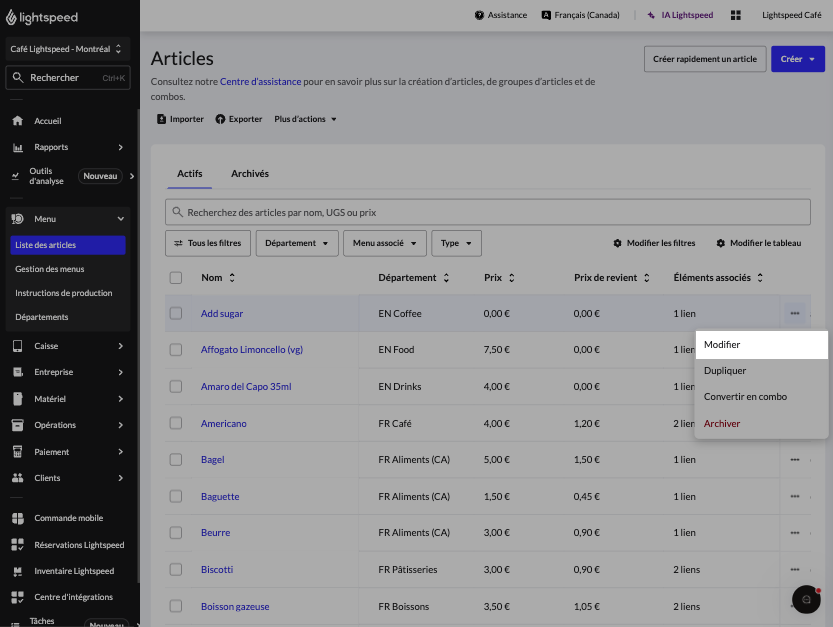
Task: Click the Modifier le tableau gear icon
Action: pyautogui.click(x=720, y=243)
